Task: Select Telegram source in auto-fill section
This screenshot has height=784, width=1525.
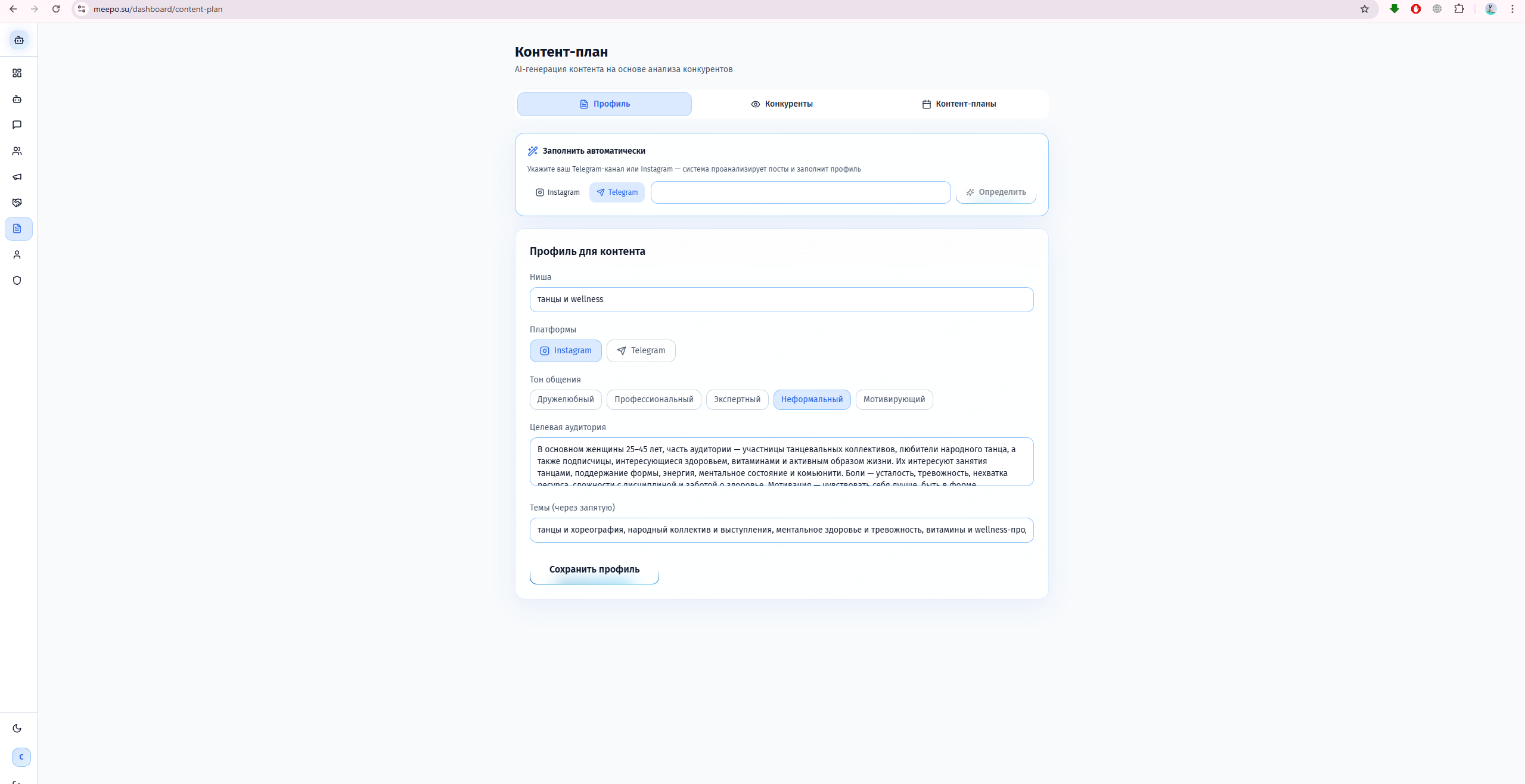Action: click(617, 192)
